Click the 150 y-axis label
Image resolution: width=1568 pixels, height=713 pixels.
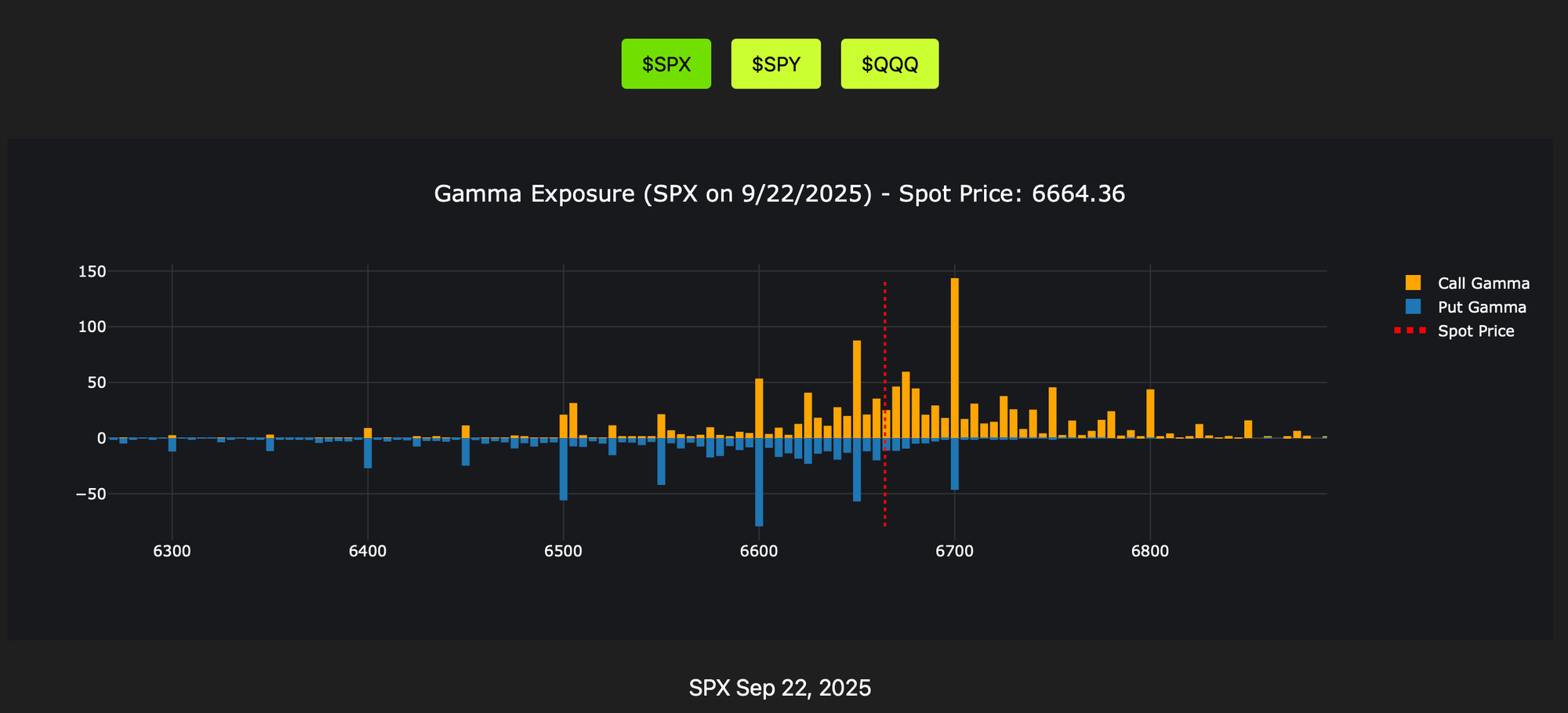91,272
